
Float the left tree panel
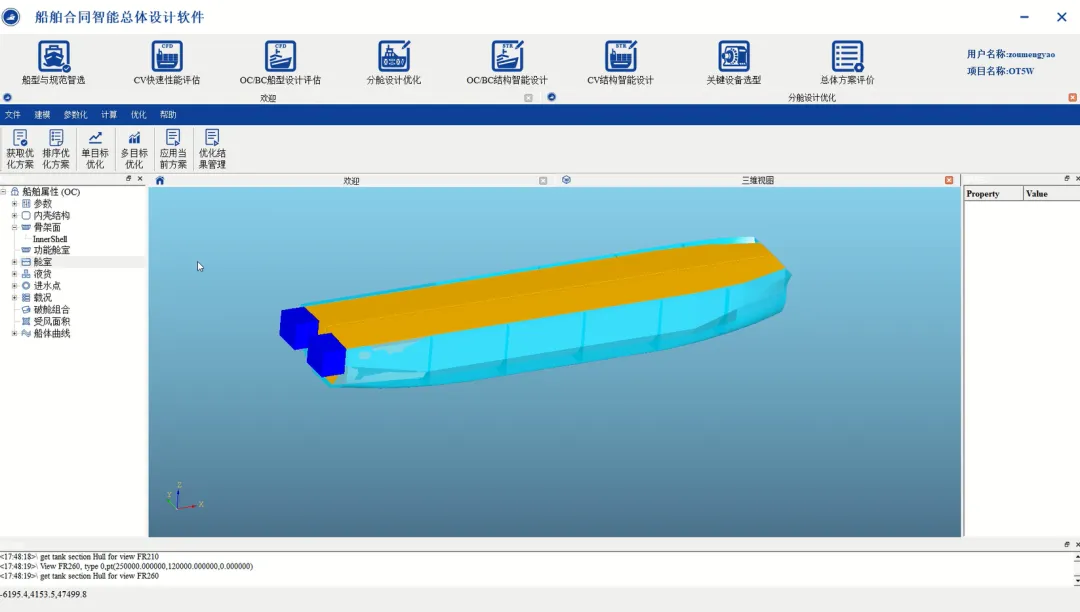[128, 178]
